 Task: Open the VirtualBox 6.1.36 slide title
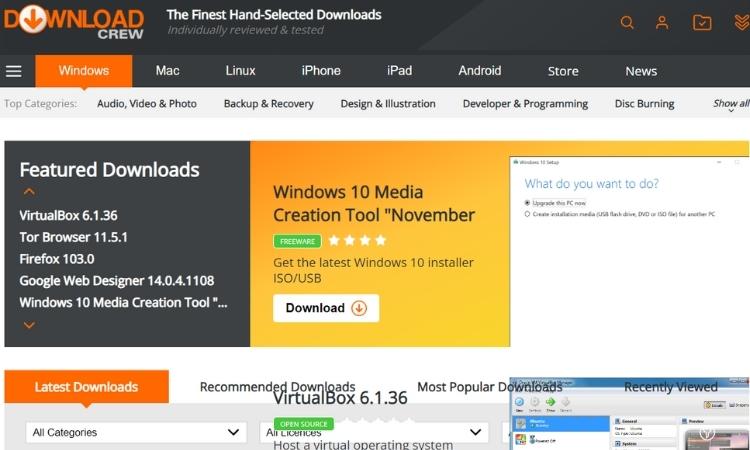pos(340,398)
